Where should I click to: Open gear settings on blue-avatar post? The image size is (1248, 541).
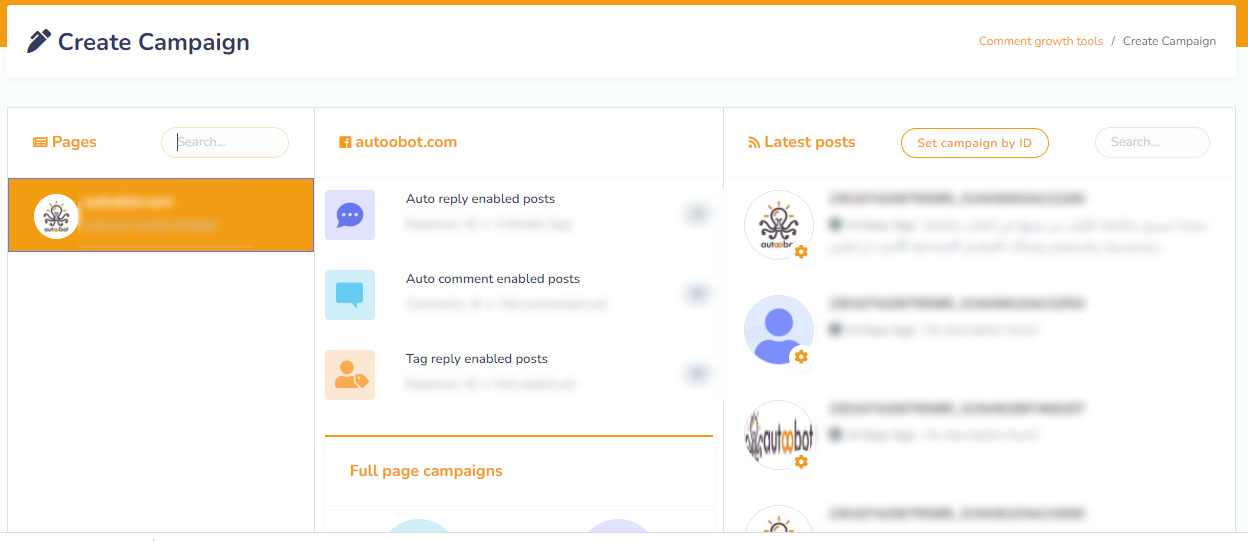(x=801, y=357)
